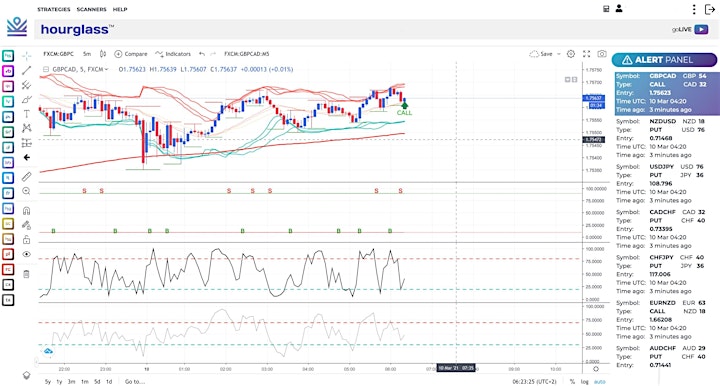This screenshot has height=386, width=720.
Task: Open the HELP menu
Action: tap(120, 9)
